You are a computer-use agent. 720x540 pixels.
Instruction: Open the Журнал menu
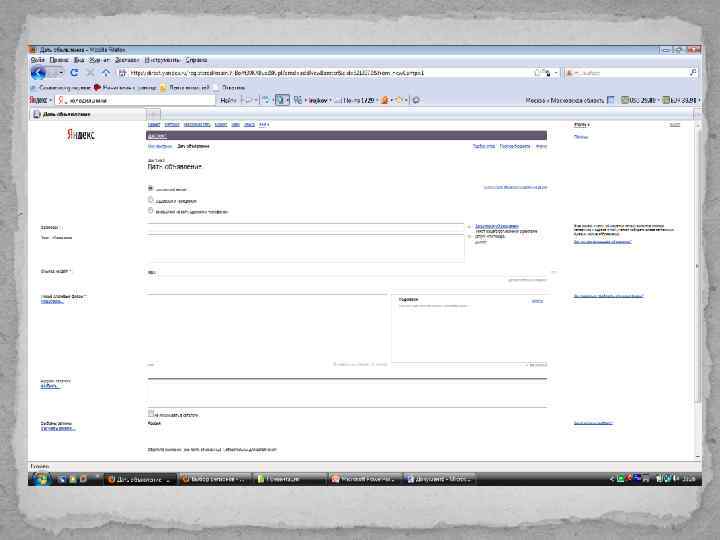coord(100,60)
